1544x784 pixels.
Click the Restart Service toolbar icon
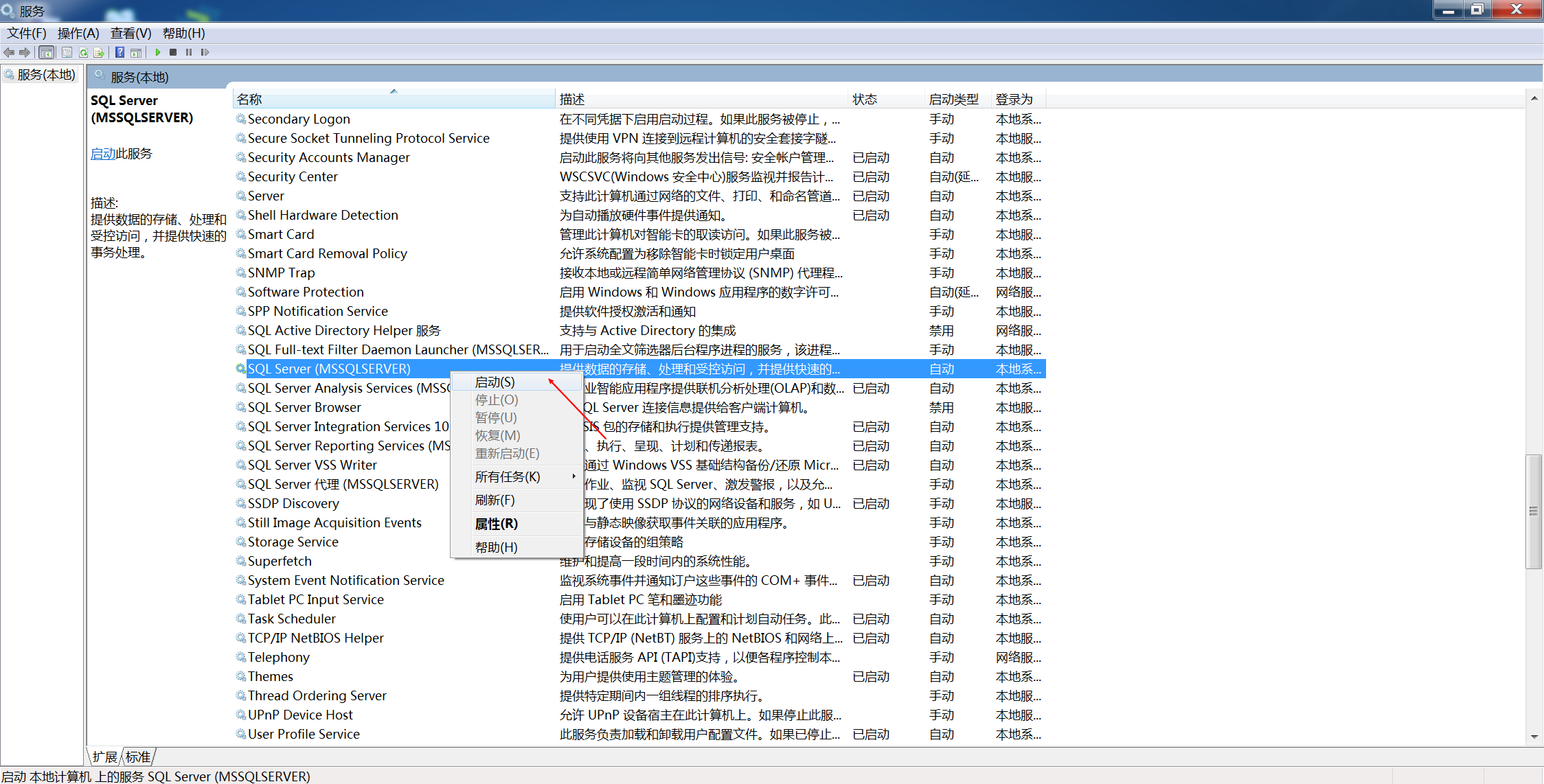click(x=205, y=52)
